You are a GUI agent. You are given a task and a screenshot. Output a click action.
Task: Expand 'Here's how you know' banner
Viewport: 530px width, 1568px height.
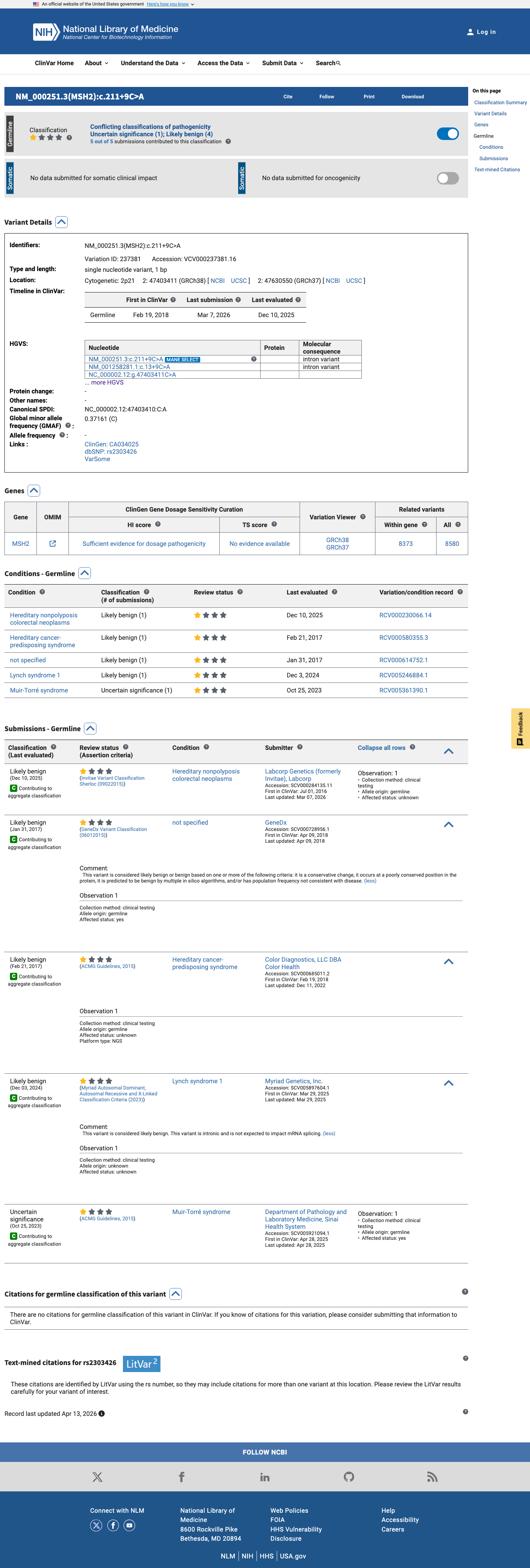[x=170, y=4]
